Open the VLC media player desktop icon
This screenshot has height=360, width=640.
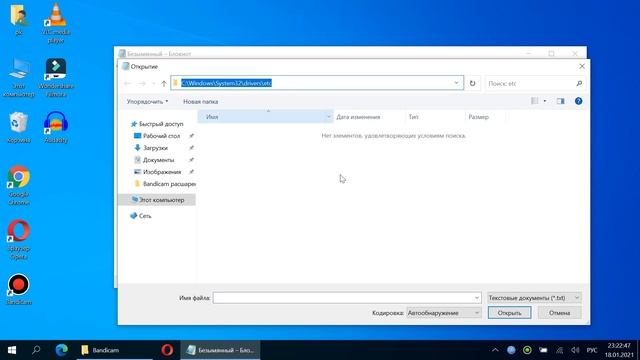[x=56, y=22]
